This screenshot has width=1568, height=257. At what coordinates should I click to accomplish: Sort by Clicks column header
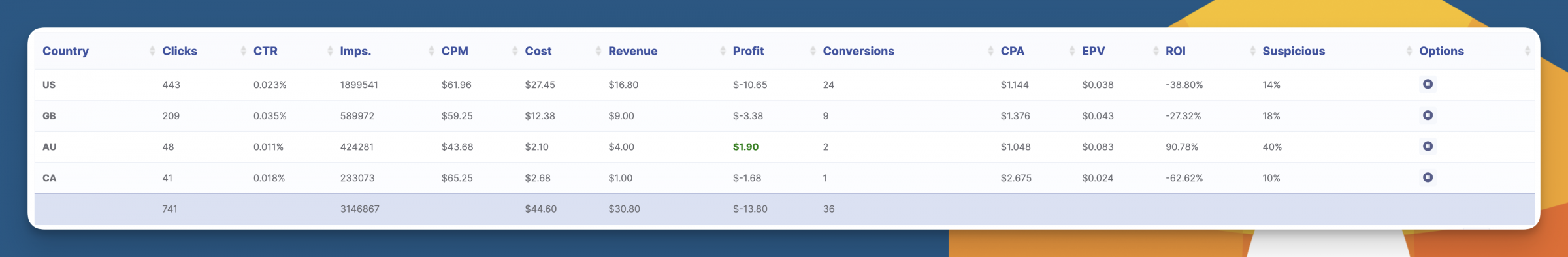click(180, 51)
